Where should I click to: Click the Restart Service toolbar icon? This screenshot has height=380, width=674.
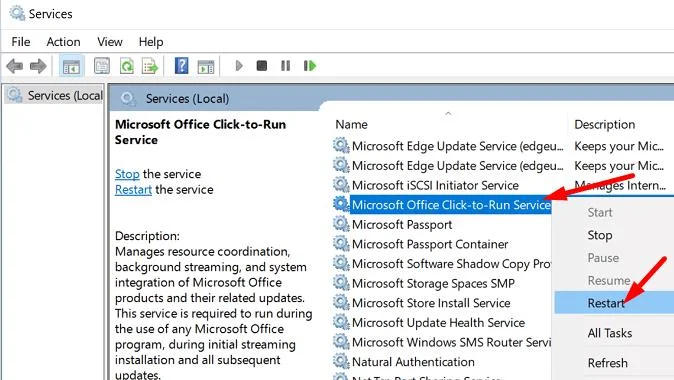(x=310, y=66)
